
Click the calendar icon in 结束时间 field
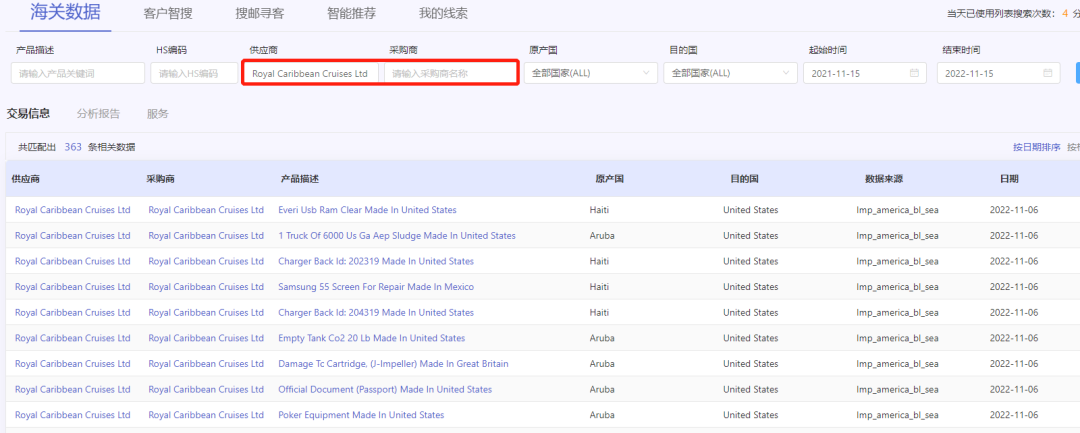click(1048, 73)
